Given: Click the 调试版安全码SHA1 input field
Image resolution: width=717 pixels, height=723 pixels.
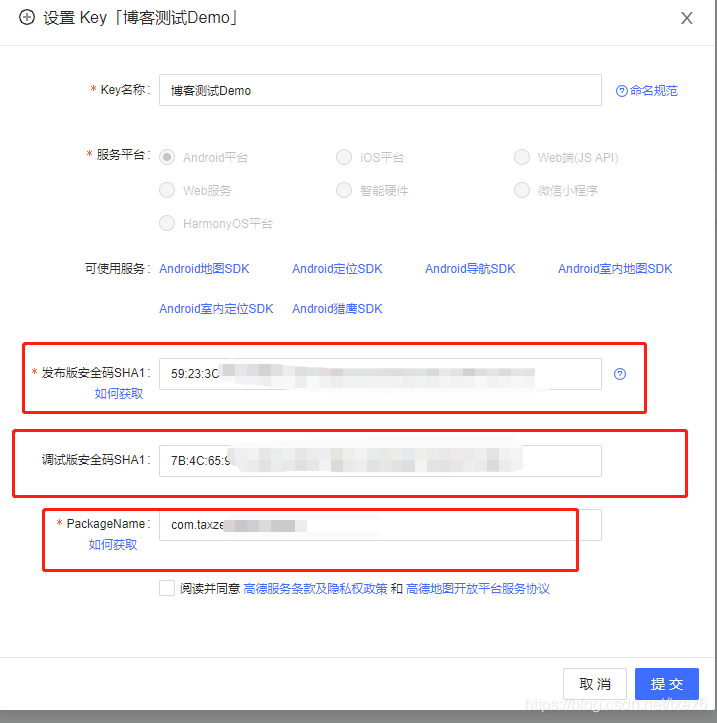Looking at the screenshot, I should pyautogui.click(x=380, y=461).
